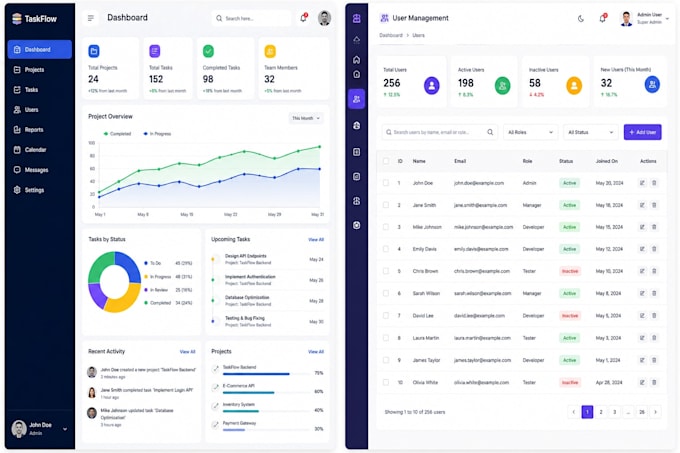Viewport: 680px width, 453px height.
Task: Go to previous page arrow in pagination
Action: [x=573, y=412]
